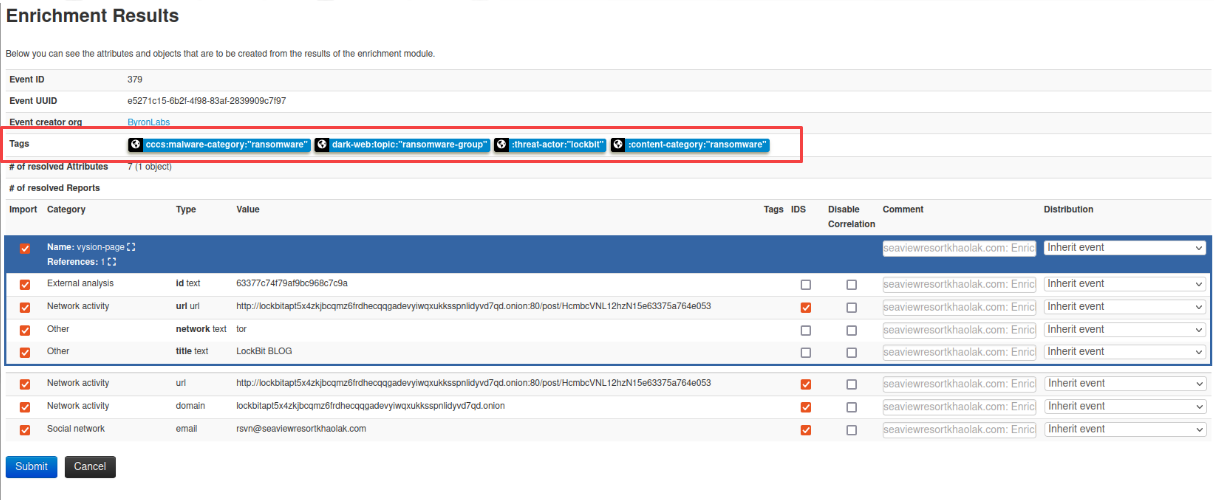Click the ByronLabs organisation link
This screenshot has height=500, width=1214.
coord(150,122)
